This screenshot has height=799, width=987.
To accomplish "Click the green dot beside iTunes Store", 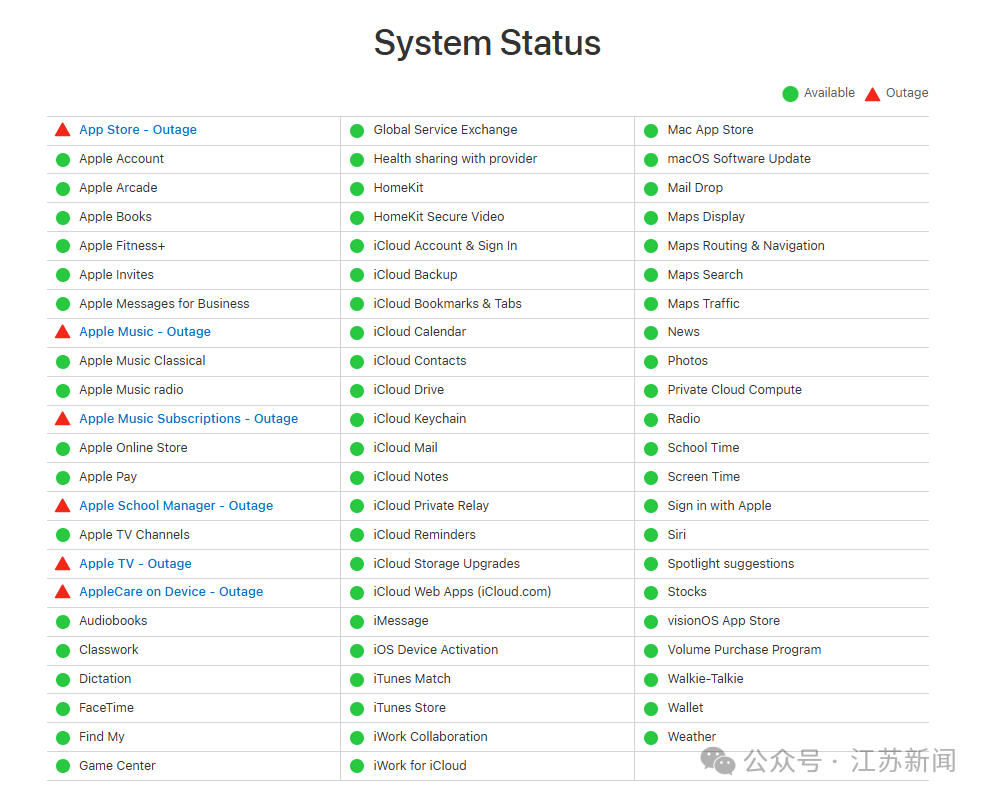I will point(357,709).
